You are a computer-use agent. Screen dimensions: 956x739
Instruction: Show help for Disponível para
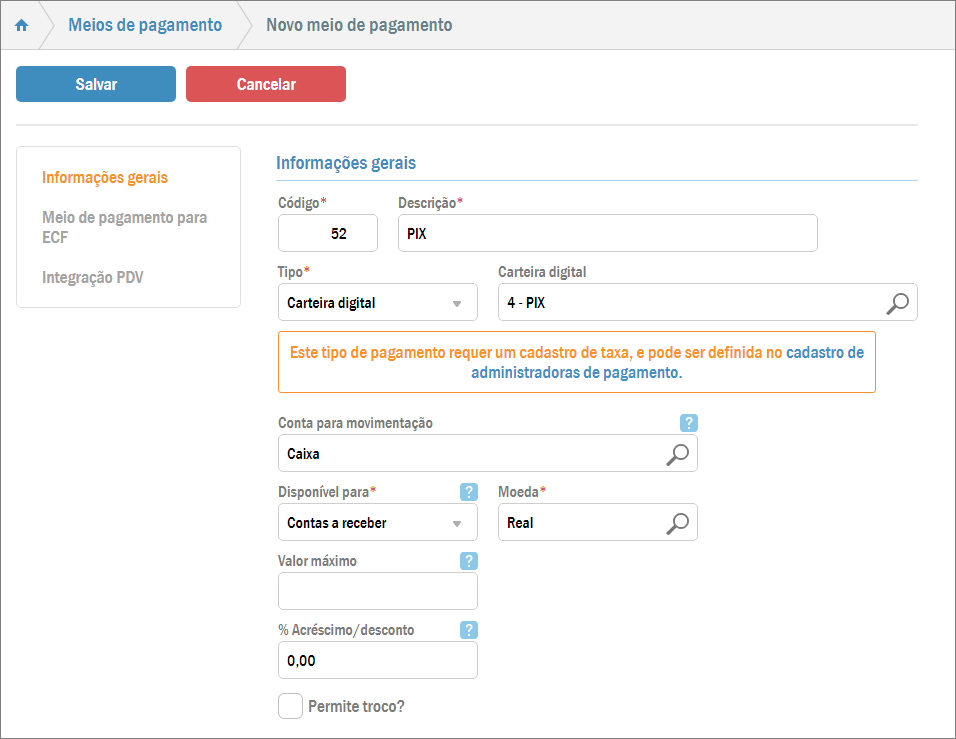click(x=468, y=492)
